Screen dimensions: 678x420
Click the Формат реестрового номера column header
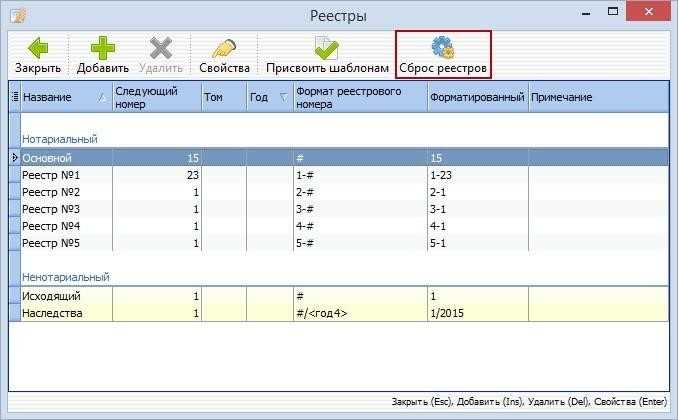point(360,97)
